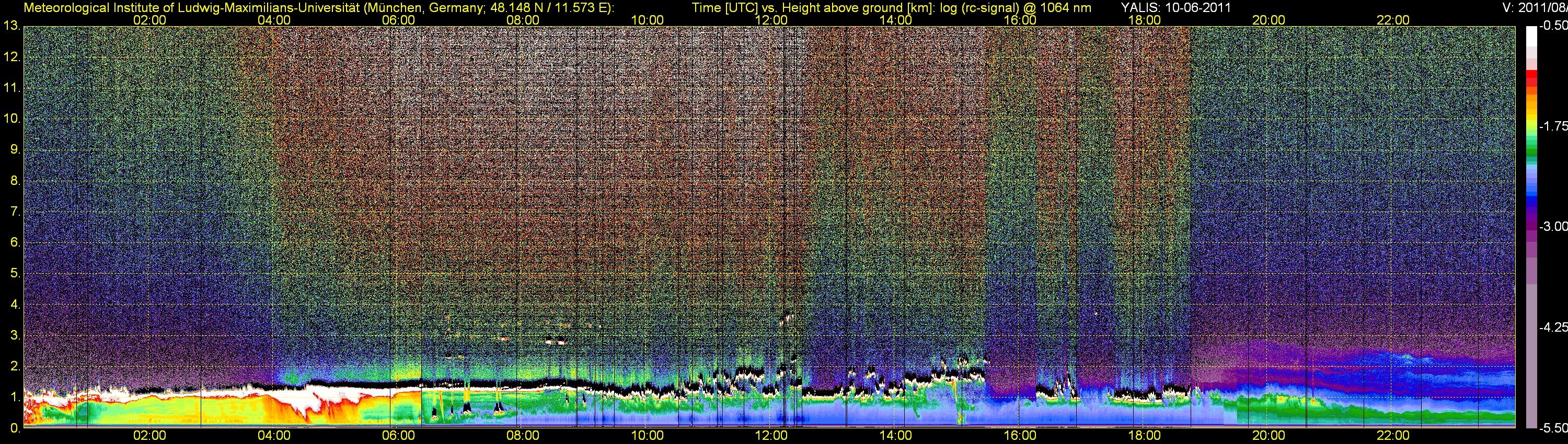Screen dimensions: 1568x444
Task: Select the 10:00 label on the top time axis
Action: click(647, 20)
